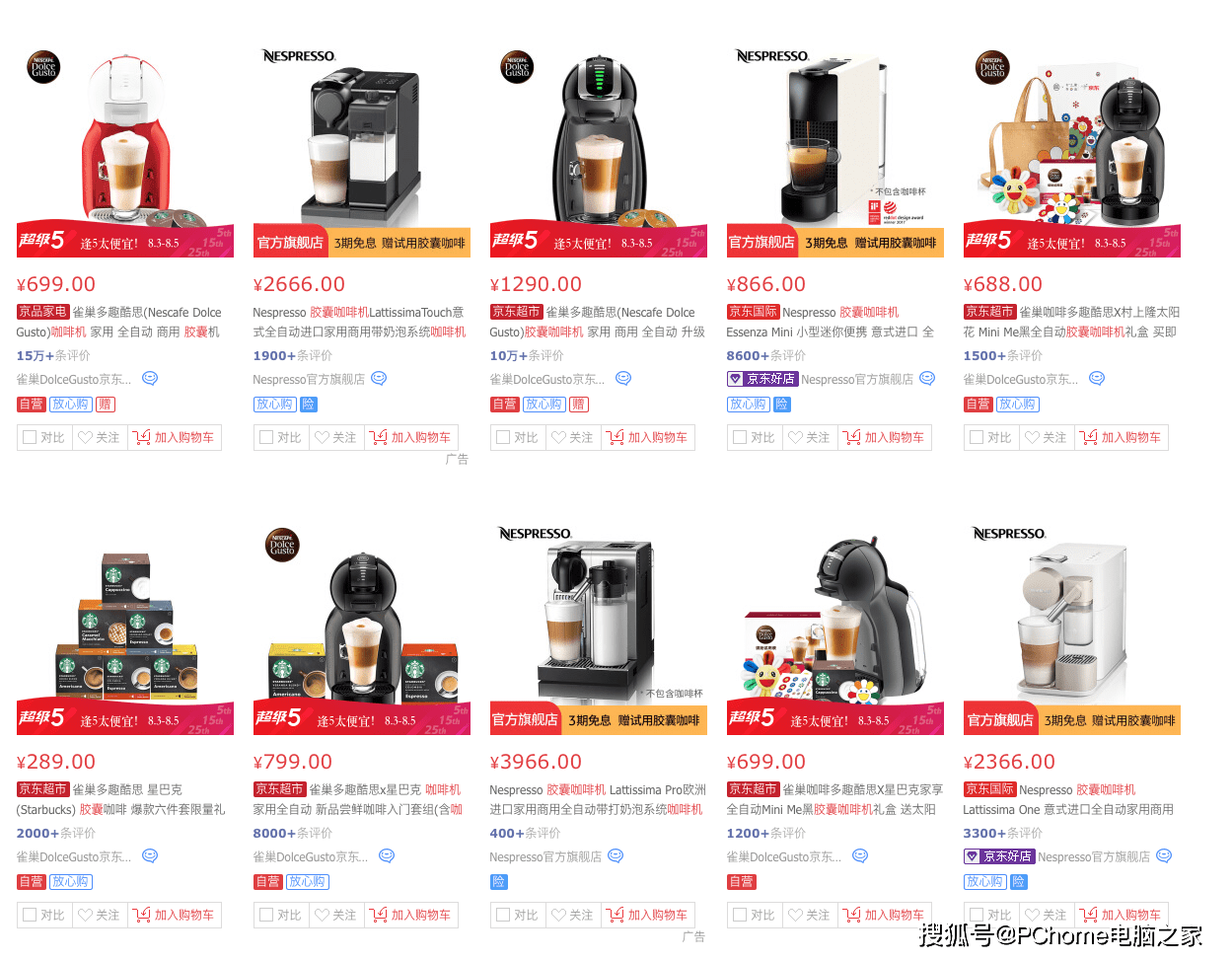Open the 8600+条评价 reviews for the Essenza Mini
Screen dimensions: 1232x961
[766, 355]
